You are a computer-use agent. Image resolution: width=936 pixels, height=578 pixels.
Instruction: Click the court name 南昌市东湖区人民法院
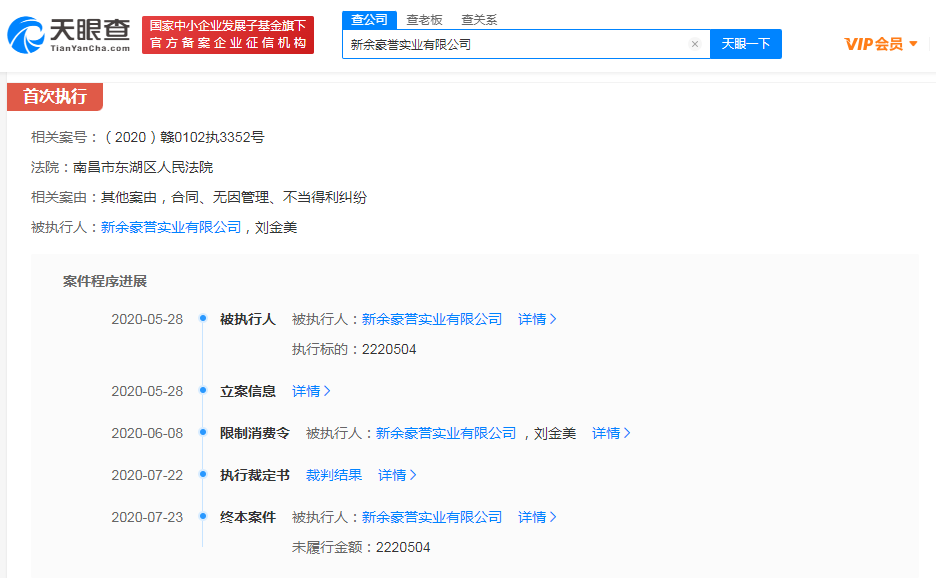pyautogui.click(x=143, y=167)
